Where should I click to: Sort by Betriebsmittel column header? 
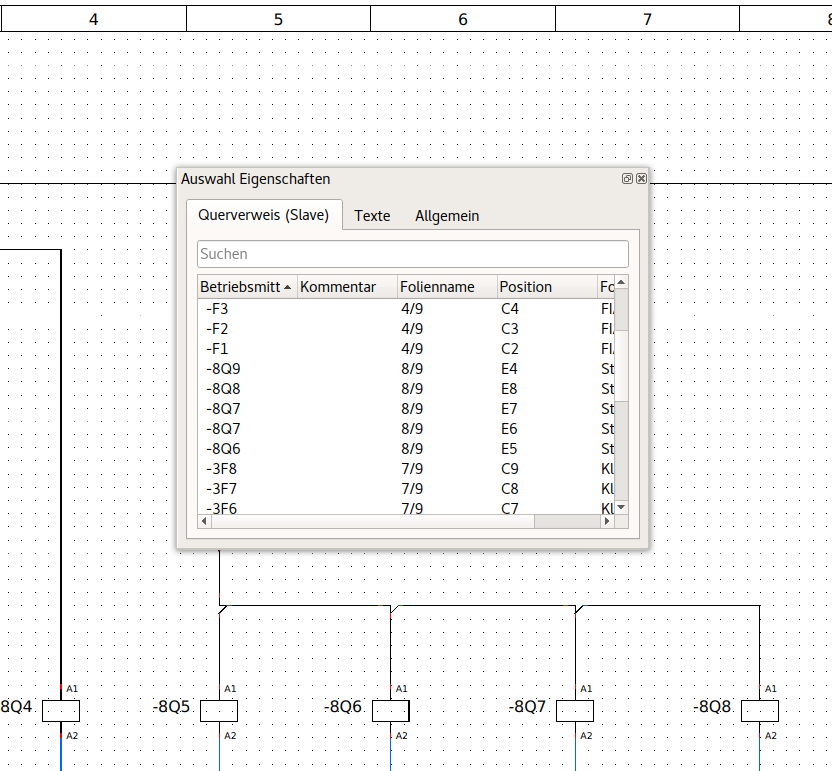(247, 287)
